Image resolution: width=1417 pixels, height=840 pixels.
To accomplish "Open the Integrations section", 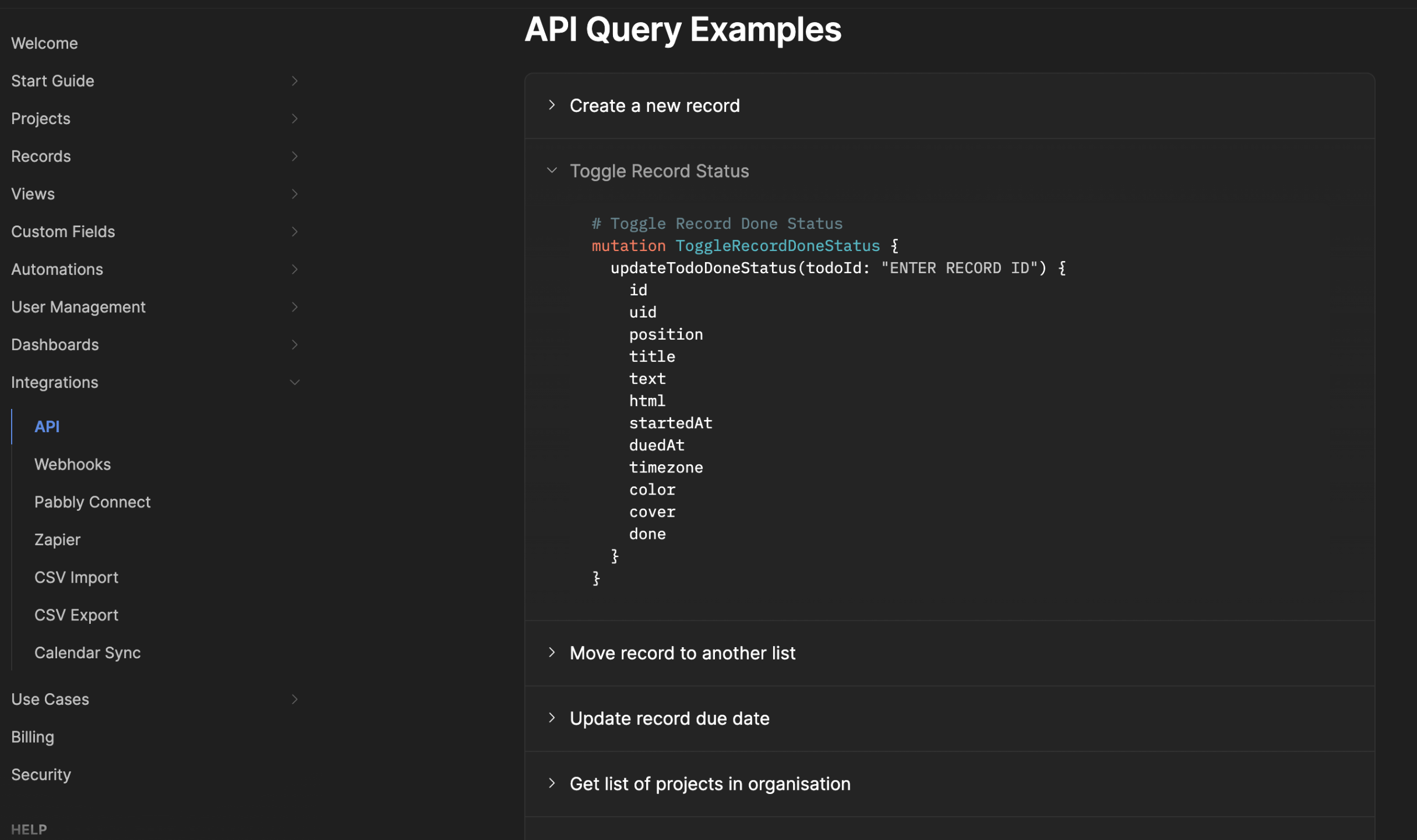I will pyautogui.click(x=55, y=382).
